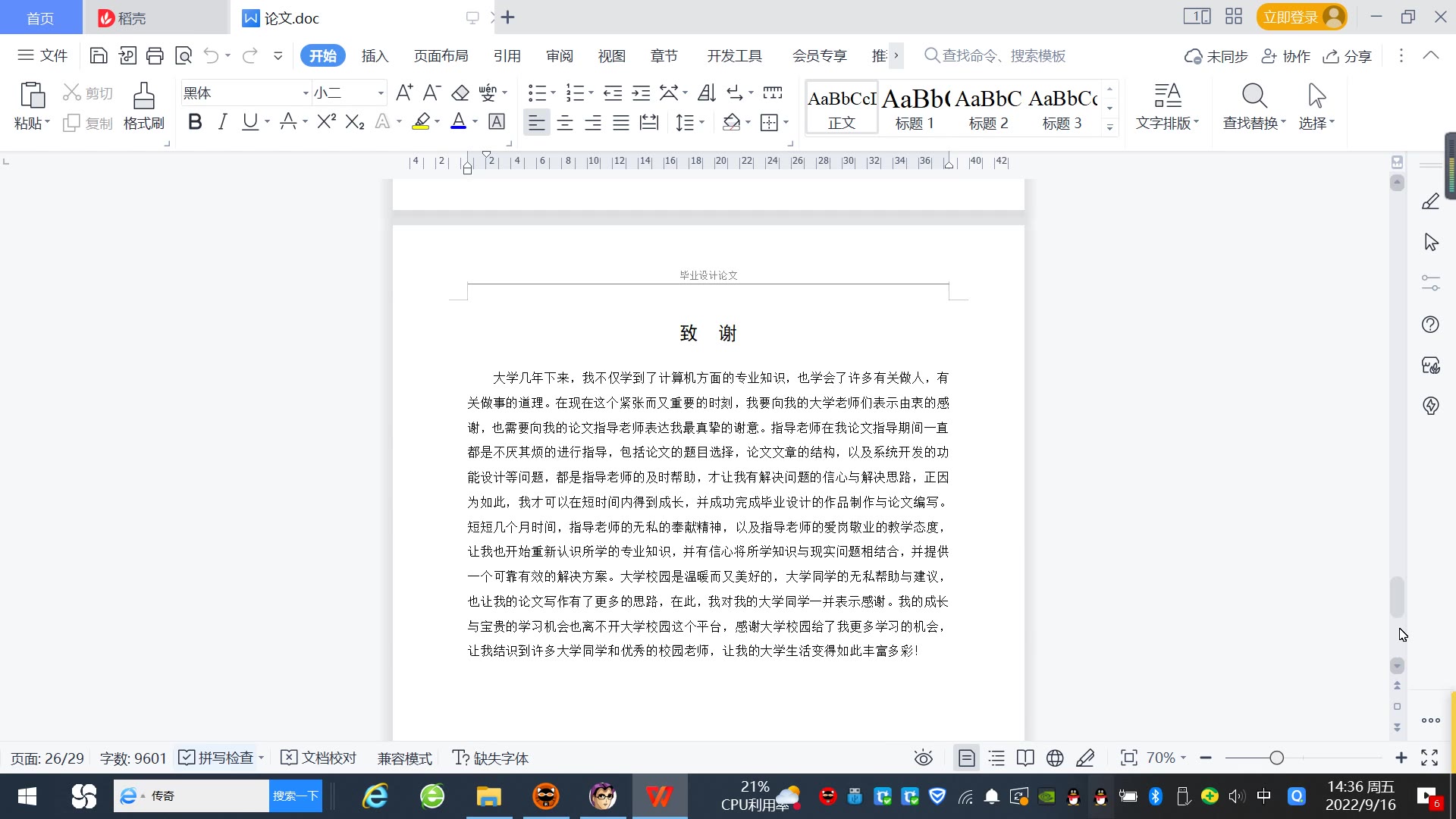Click the eye protection mode icon
1456x819 pixels.
click(x=923, y=758)
